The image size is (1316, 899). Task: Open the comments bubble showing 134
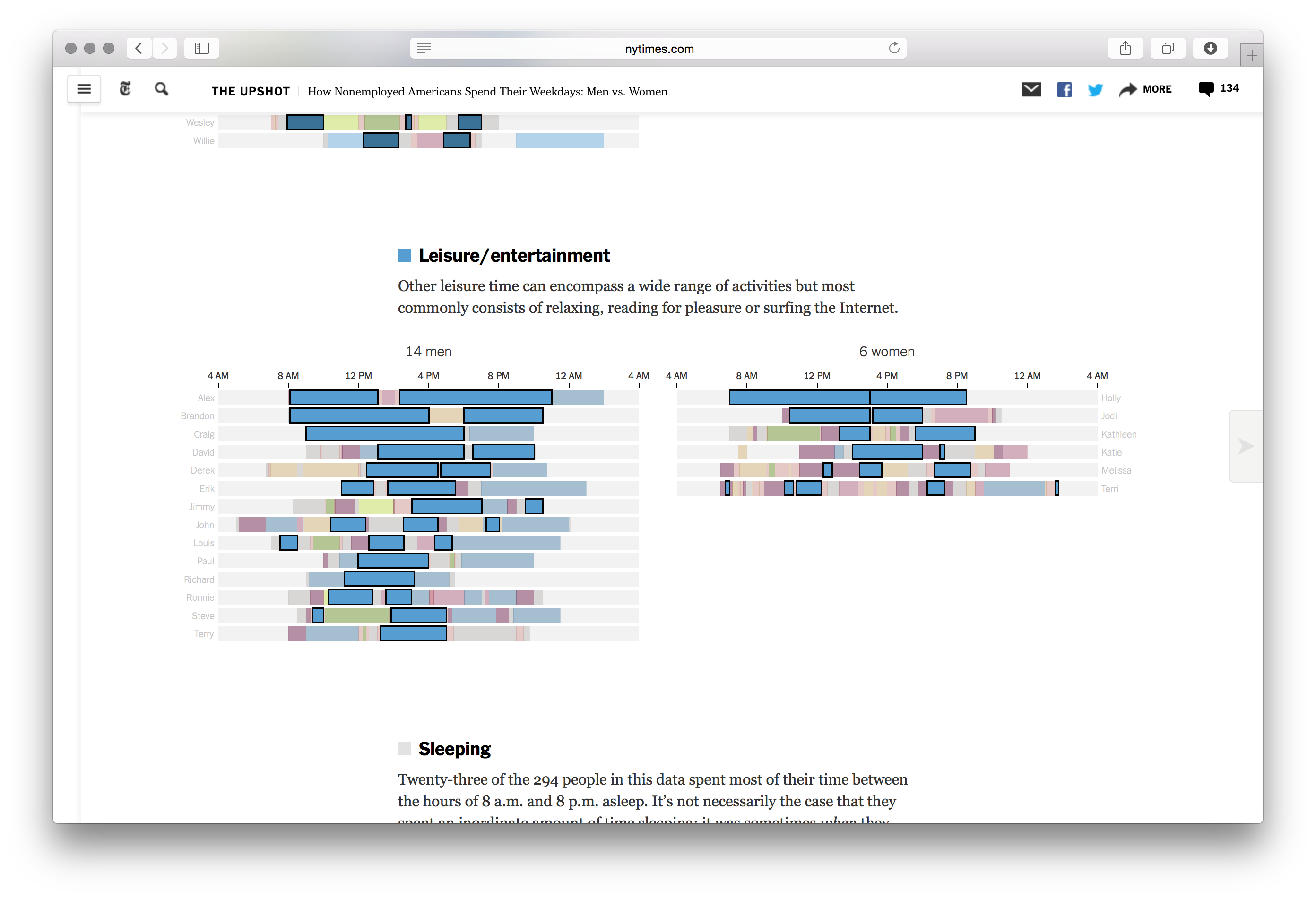[1218, 89]
